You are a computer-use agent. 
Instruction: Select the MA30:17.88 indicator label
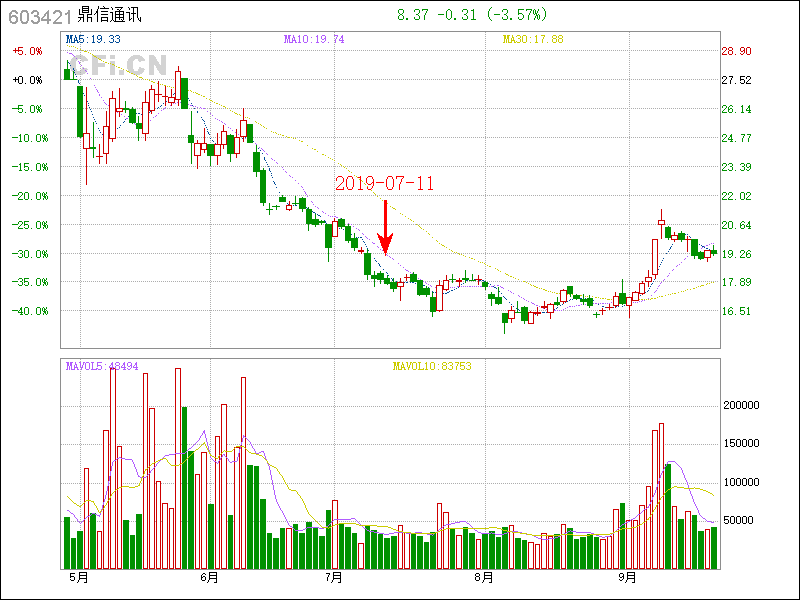[533, 39]
